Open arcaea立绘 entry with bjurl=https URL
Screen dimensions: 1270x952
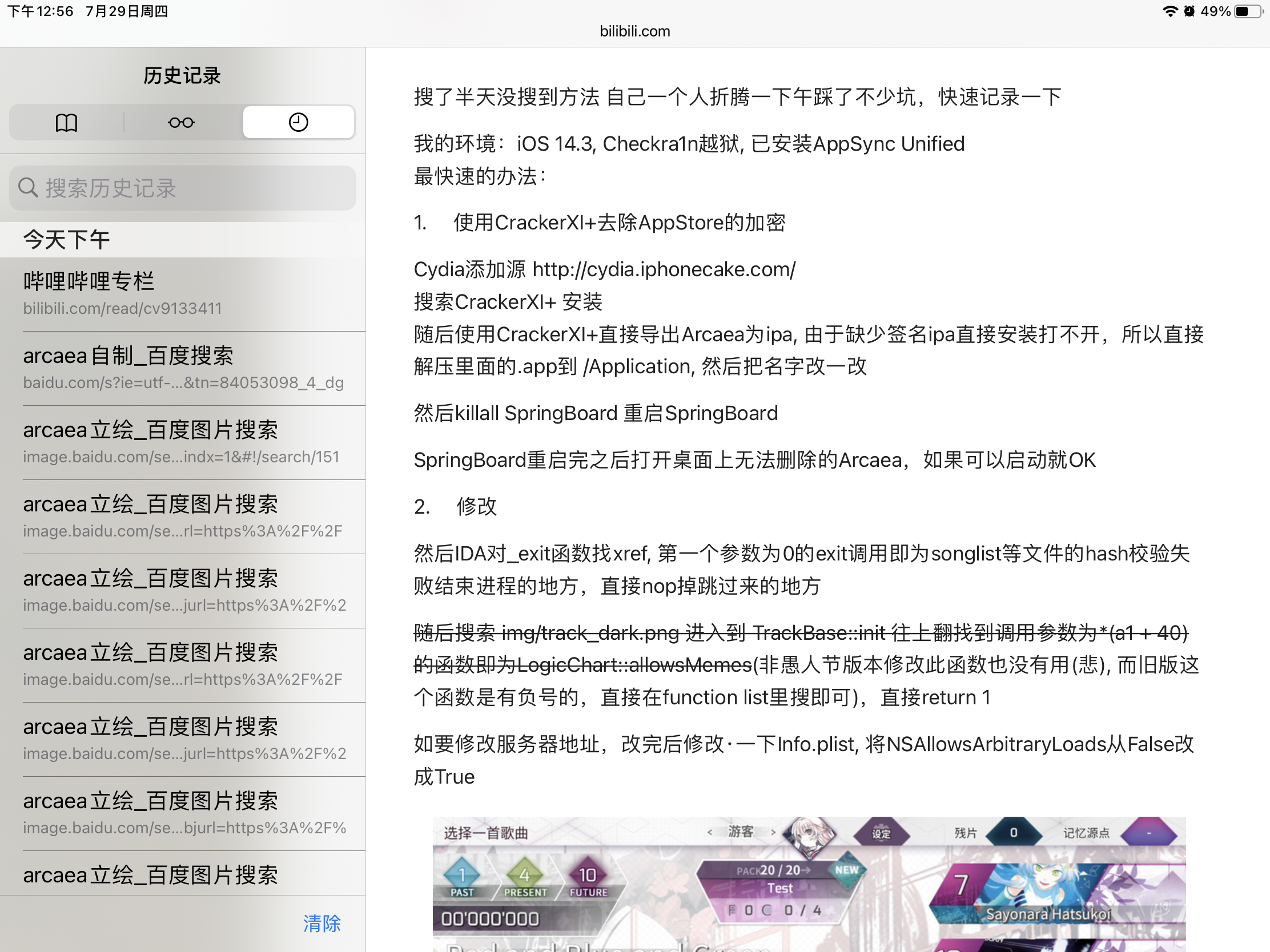(183, 813)
